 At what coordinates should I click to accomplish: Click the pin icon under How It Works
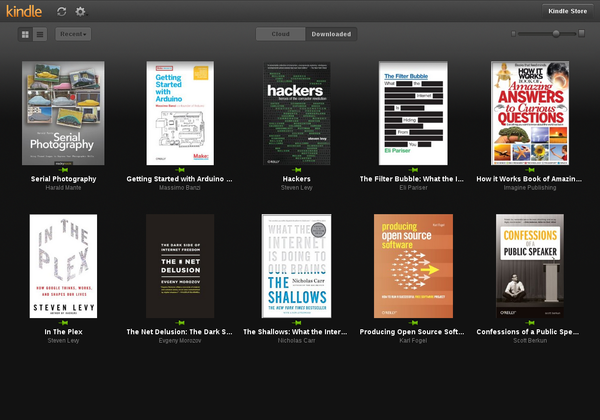530,170
